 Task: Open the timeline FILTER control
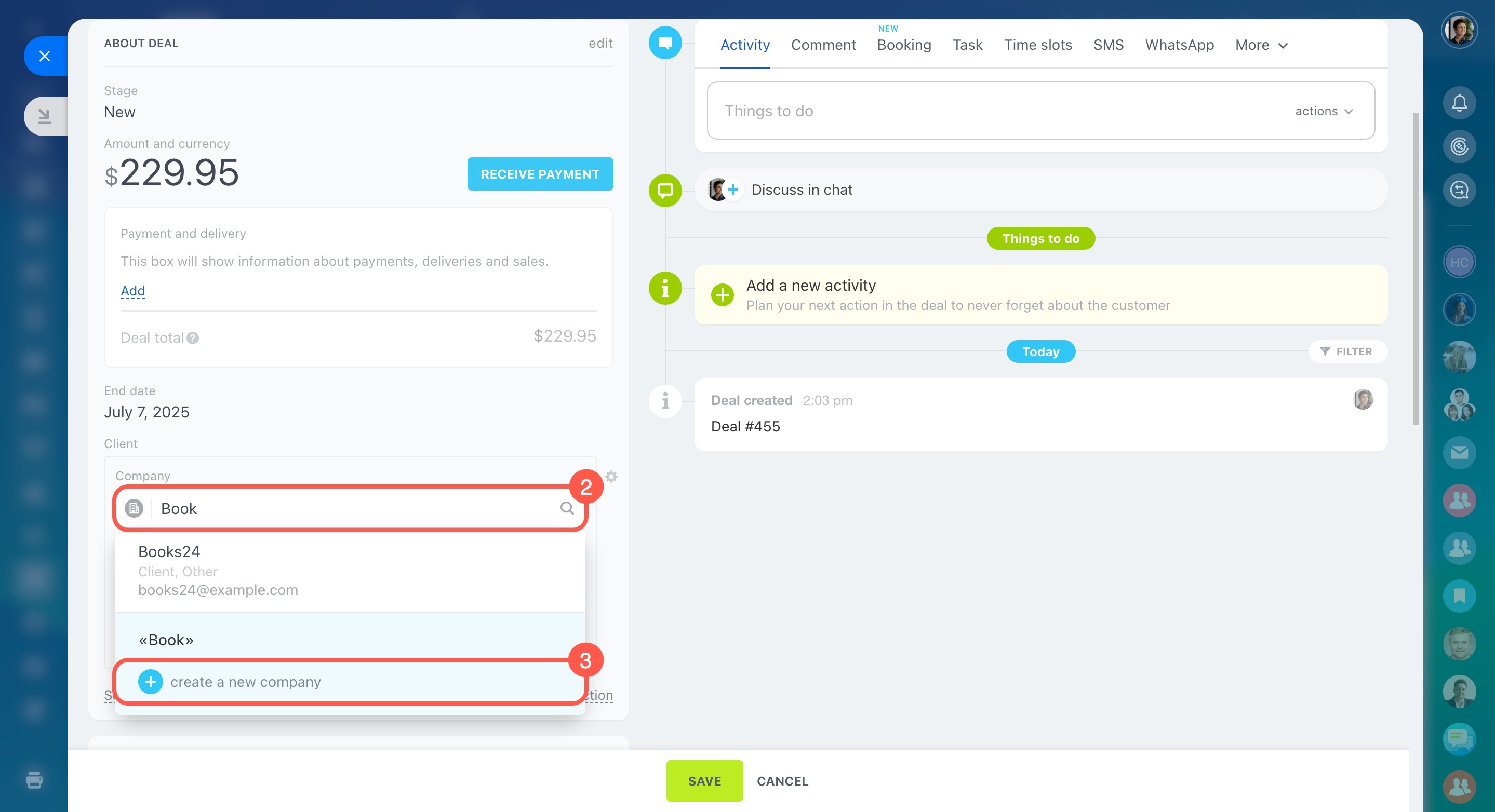pyautogui.click(x=1346, y=351)
